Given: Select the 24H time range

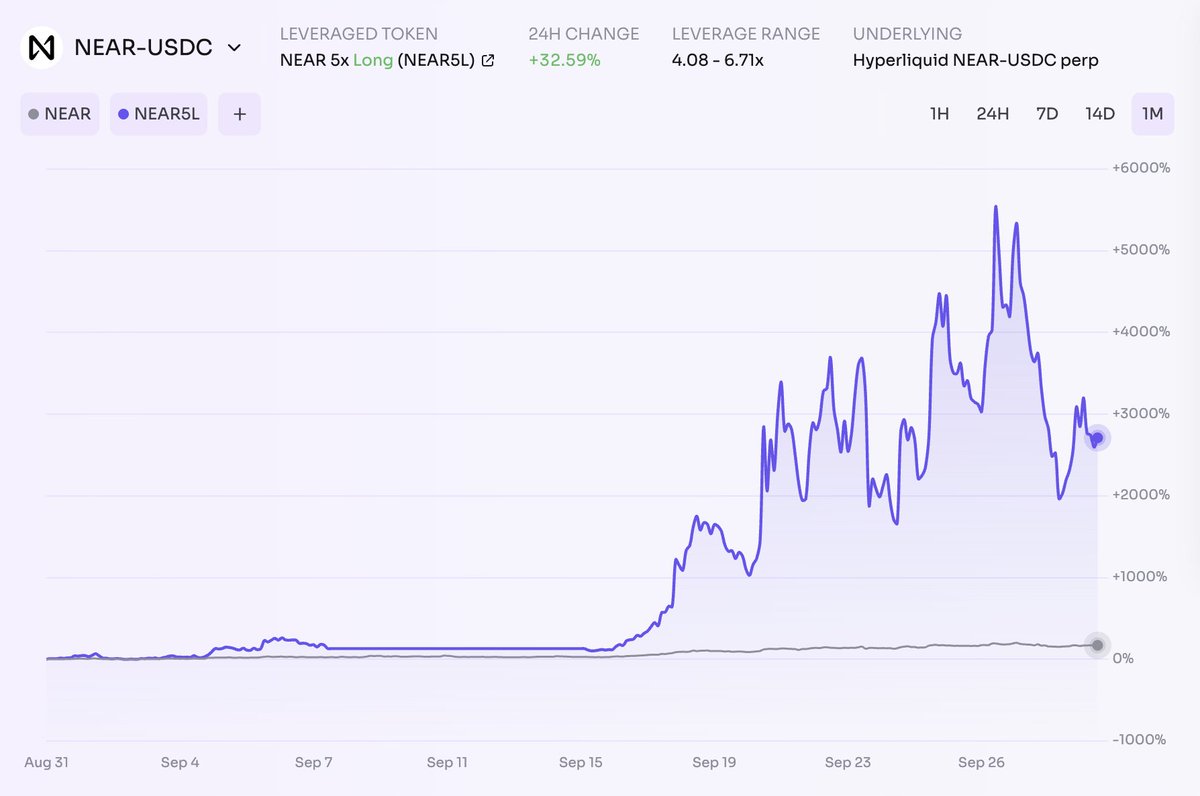Looking at the screenshot, I should [993, 114].
